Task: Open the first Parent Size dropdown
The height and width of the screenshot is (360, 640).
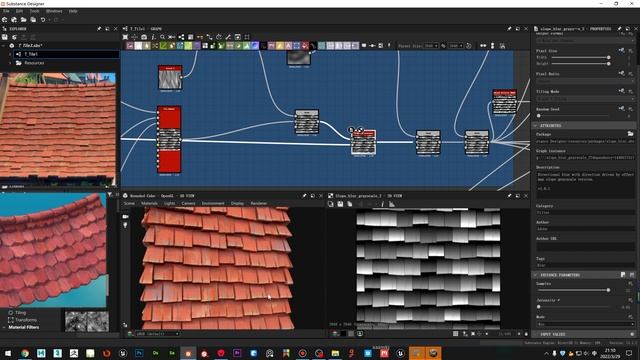Action: [x=431, y=46]
